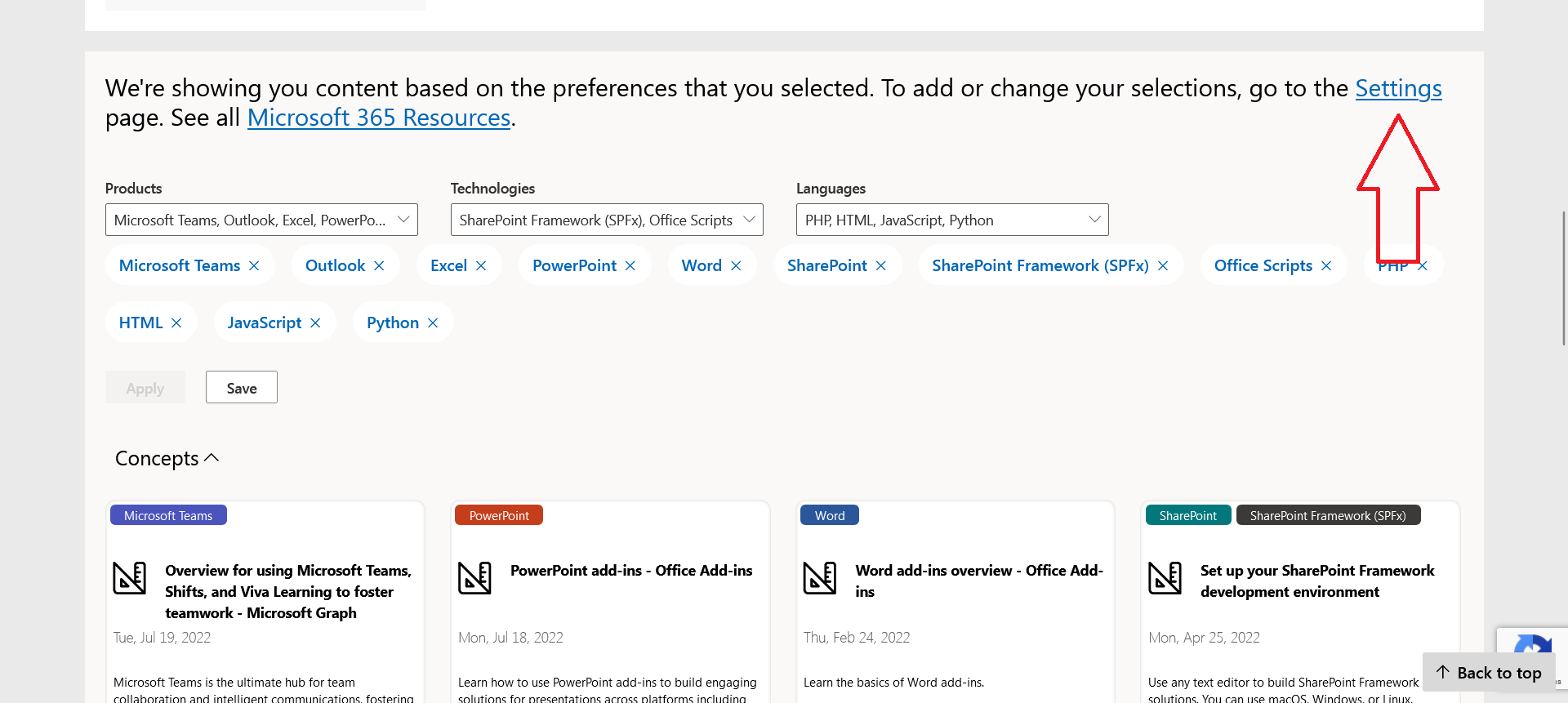This screenshot has width=1568, height=703.
Task: Remove SharePoint Framework (SPFx) filter tag
Action: tap(1163, 266)
